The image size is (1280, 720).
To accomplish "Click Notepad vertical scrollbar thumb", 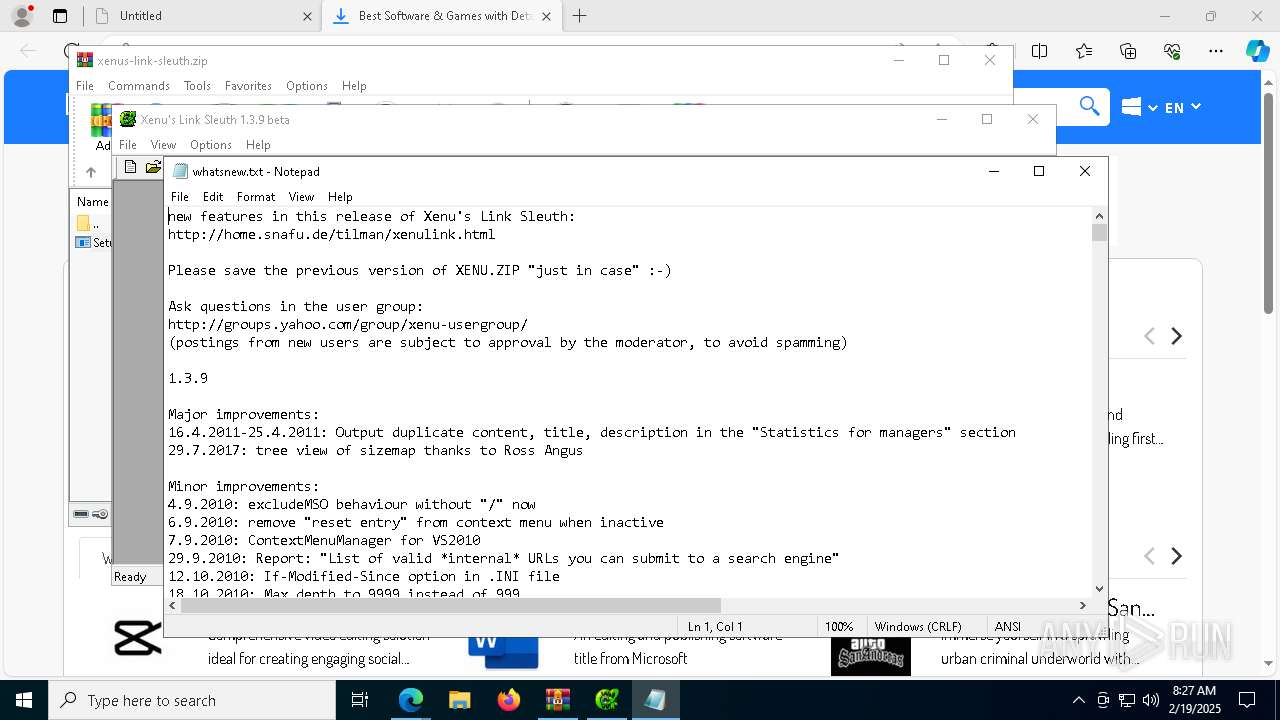I will pos(1100,232).
